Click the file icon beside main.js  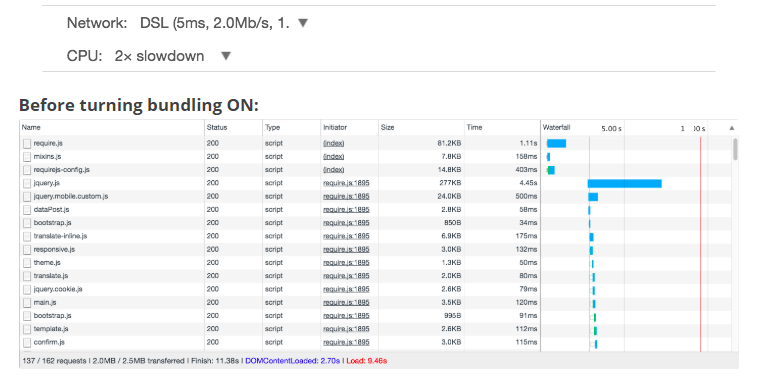click(x=27, y=302)
